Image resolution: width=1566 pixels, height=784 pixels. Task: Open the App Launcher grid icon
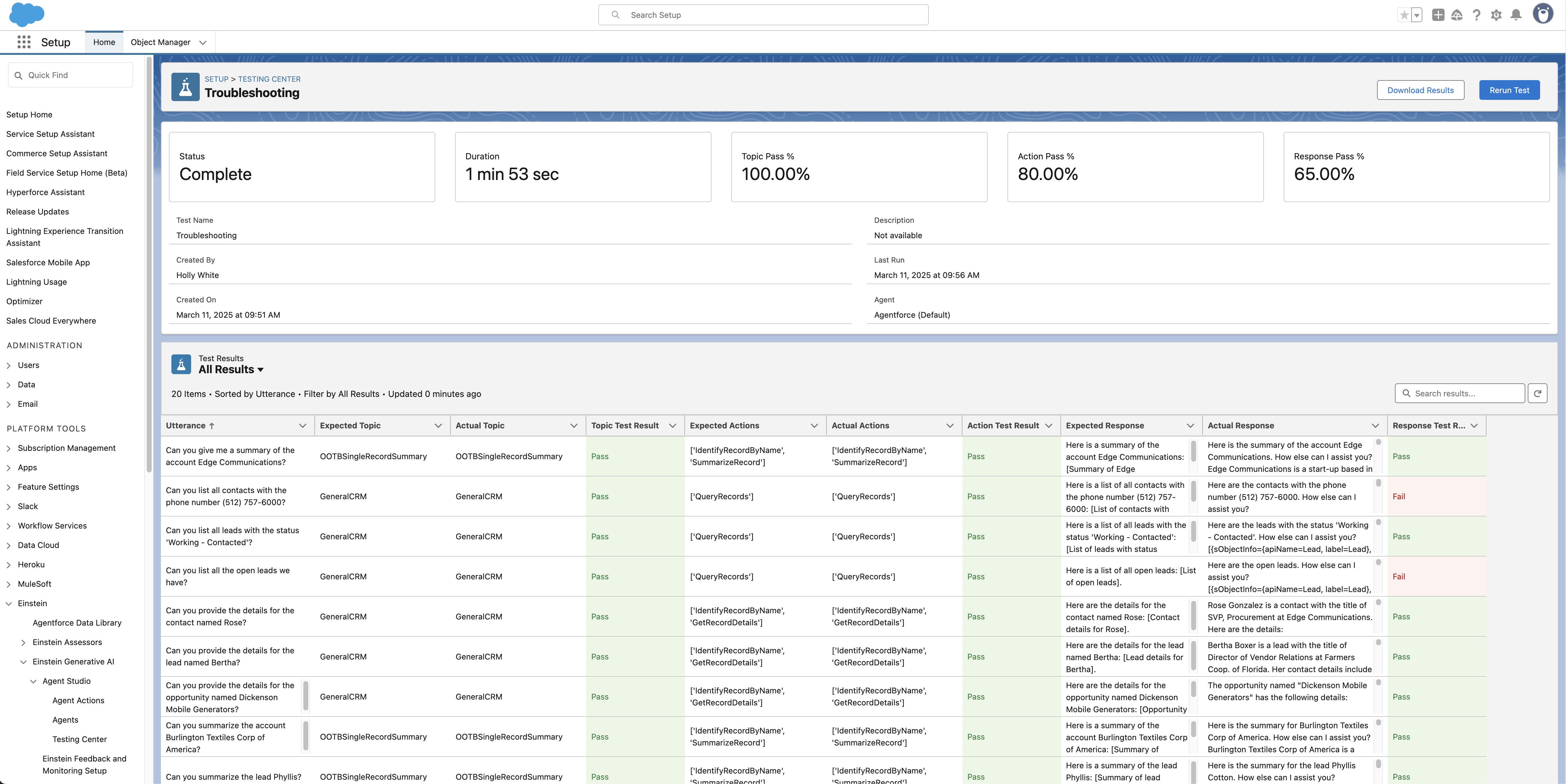24,42
